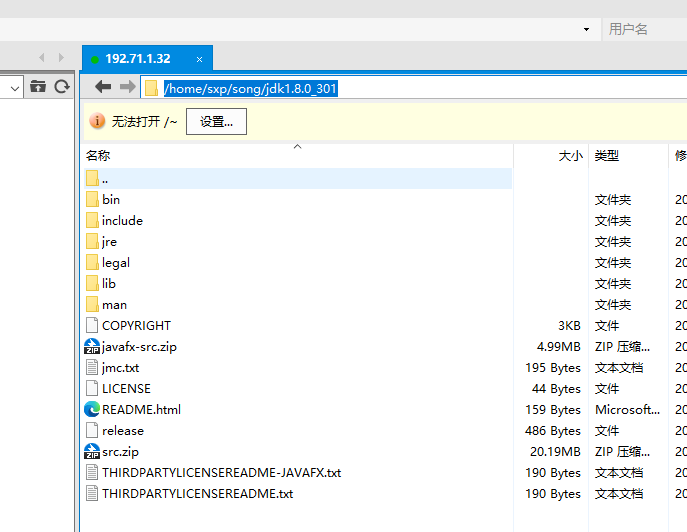Click the jre folder icon

click(92, 241)
